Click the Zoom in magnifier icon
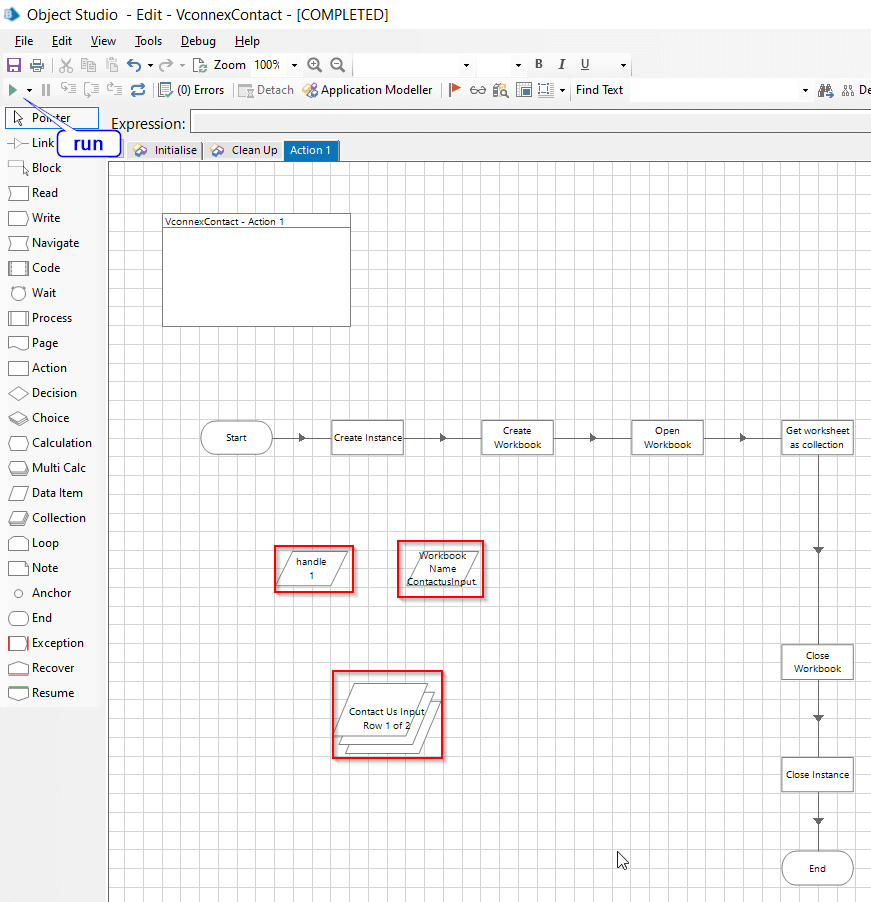 tap(315, 65)
